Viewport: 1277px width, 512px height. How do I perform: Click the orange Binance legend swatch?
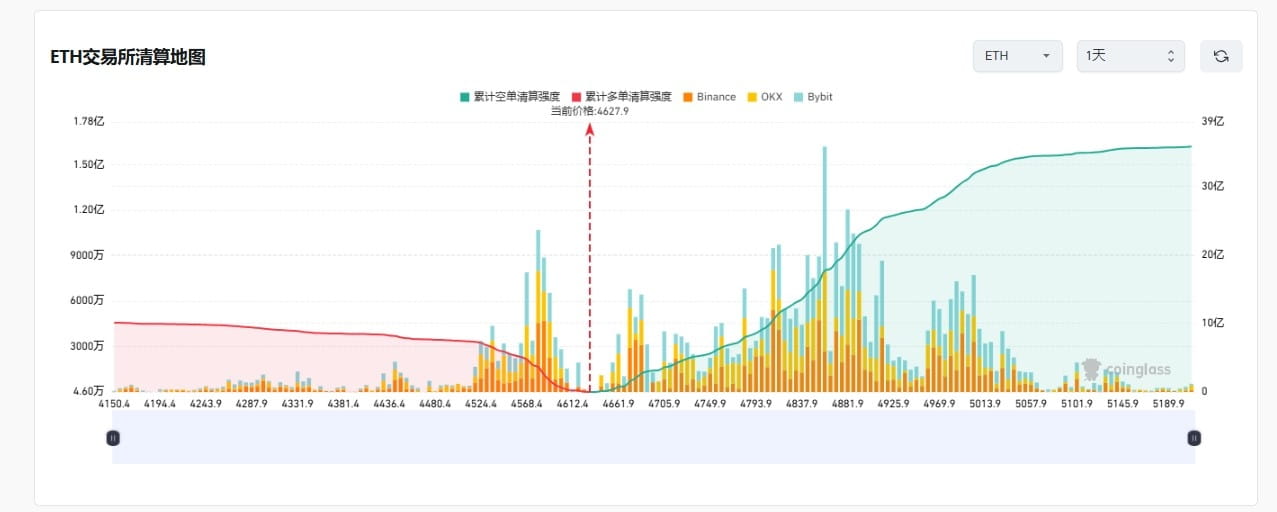pyautogui.click(x=688, y=97)
